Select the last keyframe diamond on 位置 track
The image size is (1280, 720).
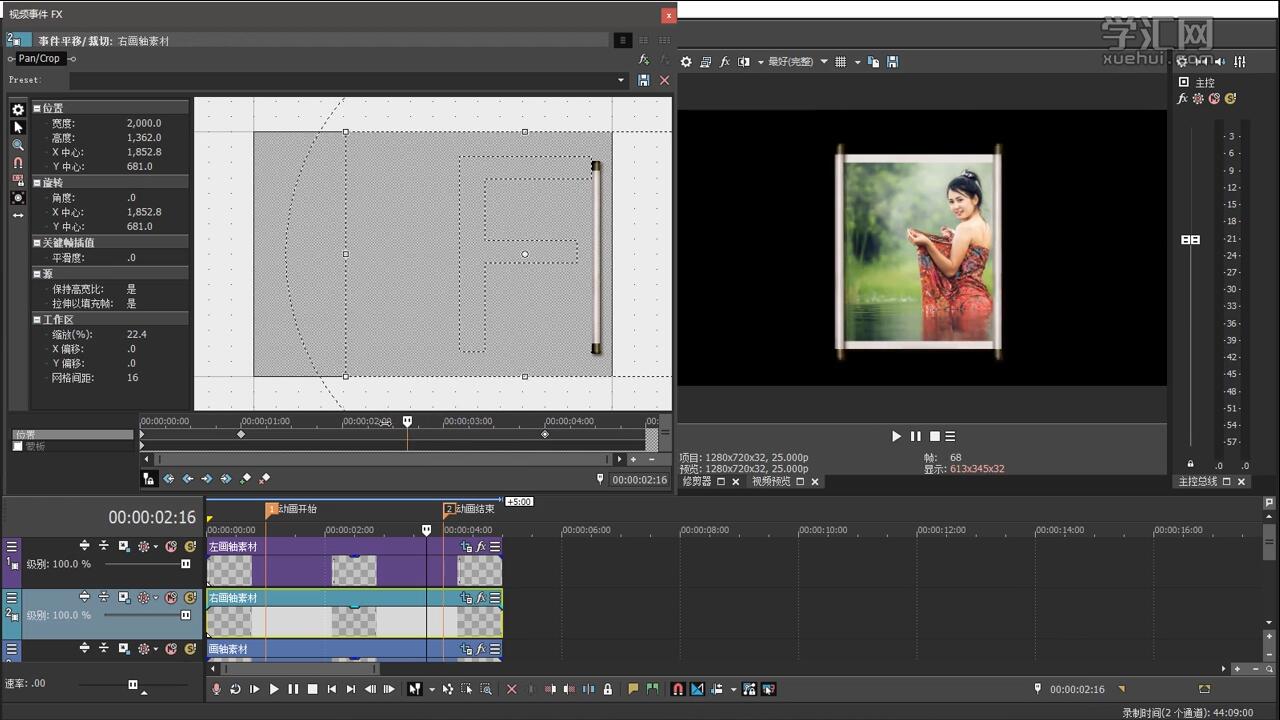(x=545, y=434)
